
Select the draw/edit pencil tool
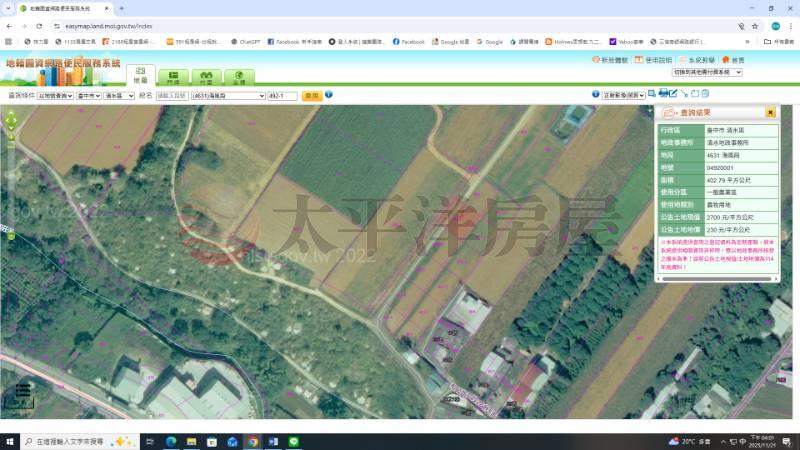pyautogui.click(x=673, y=94)
